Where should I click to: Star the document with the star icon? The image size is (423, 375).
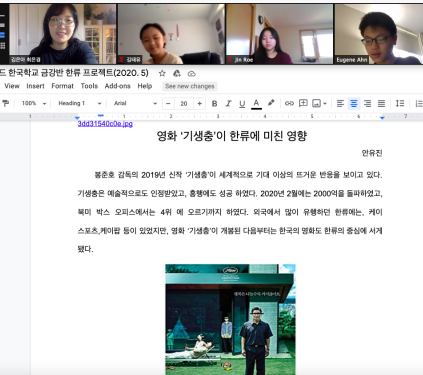coord(162,73)
